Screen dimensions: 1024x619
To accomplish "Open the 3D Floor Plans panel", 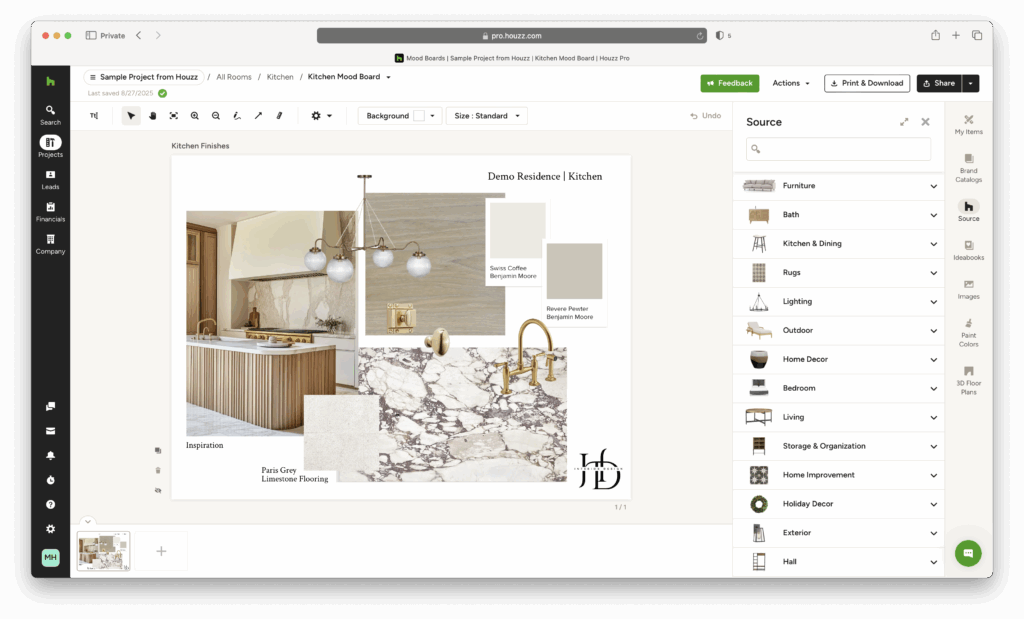I will tap(968, 379).
